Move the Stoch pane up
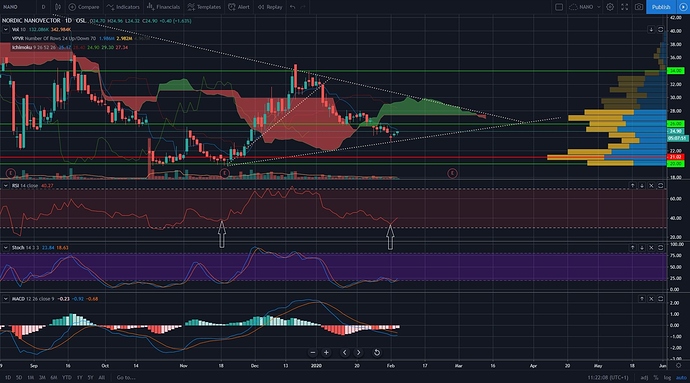Viewport: 690px width, 383px height. pos(632,248)
